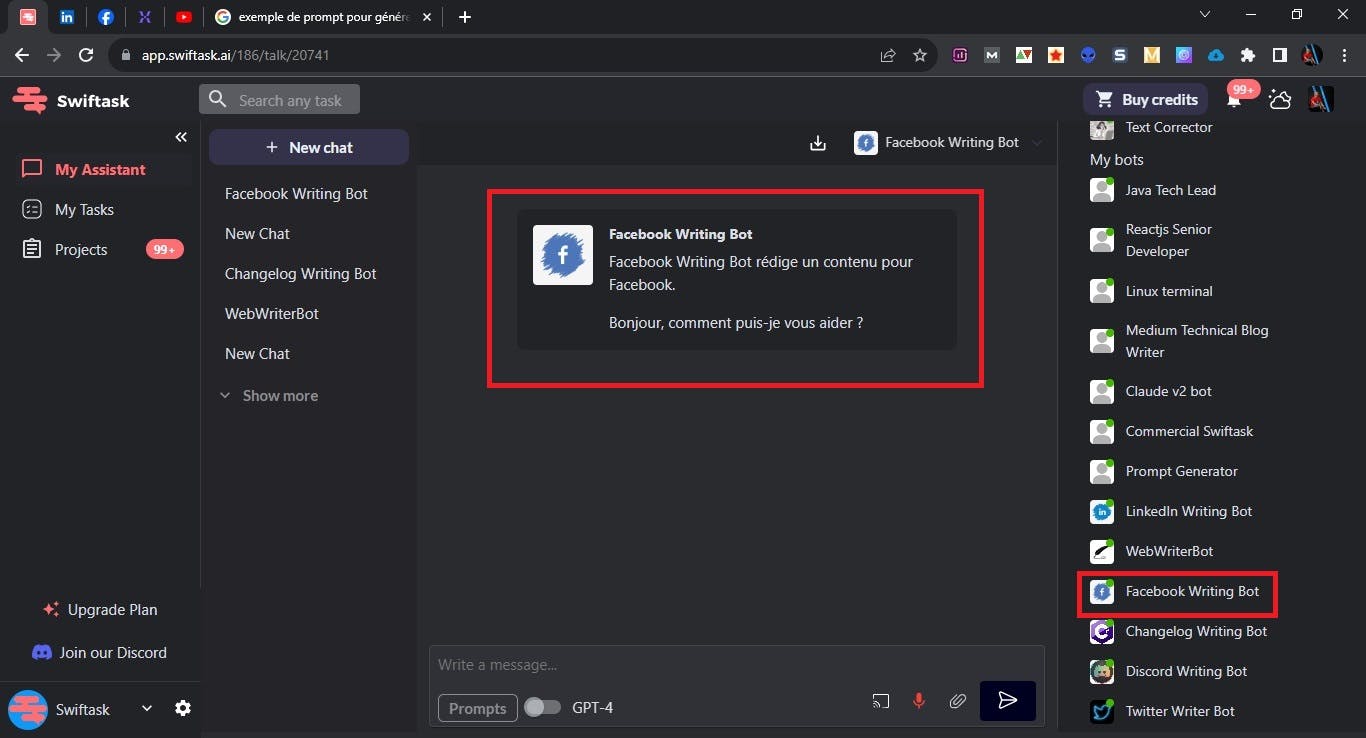Go to My Assistant

tap(98, 170)
